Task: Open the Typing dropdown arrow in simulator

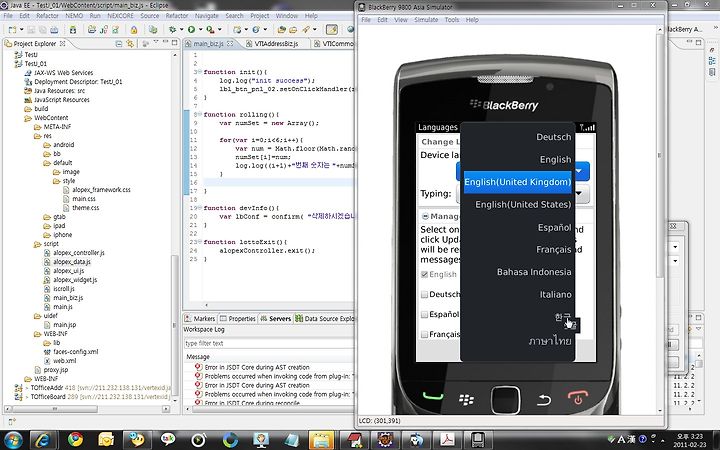Action: pyautogui.click(x=580, y=194)
